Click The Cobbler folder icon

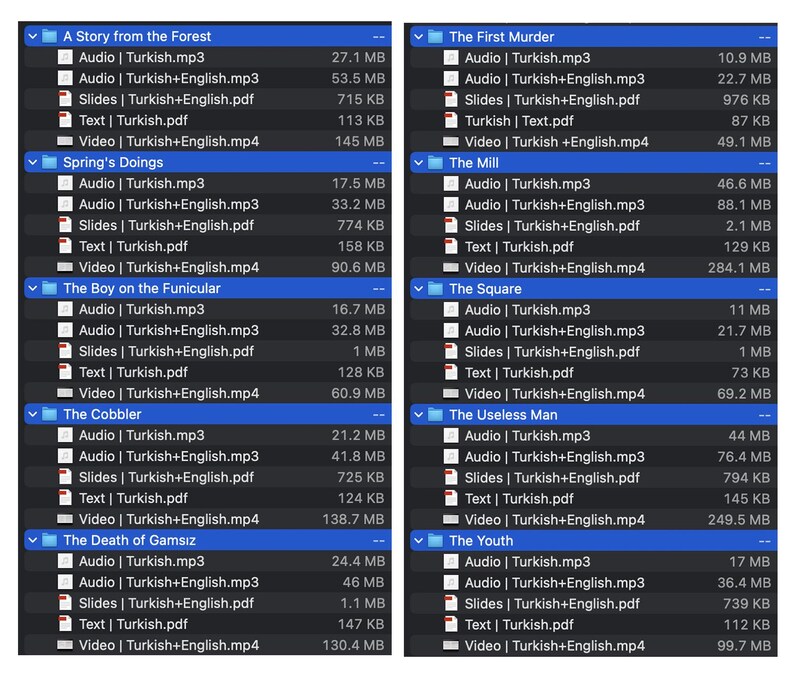coord(49,415)
